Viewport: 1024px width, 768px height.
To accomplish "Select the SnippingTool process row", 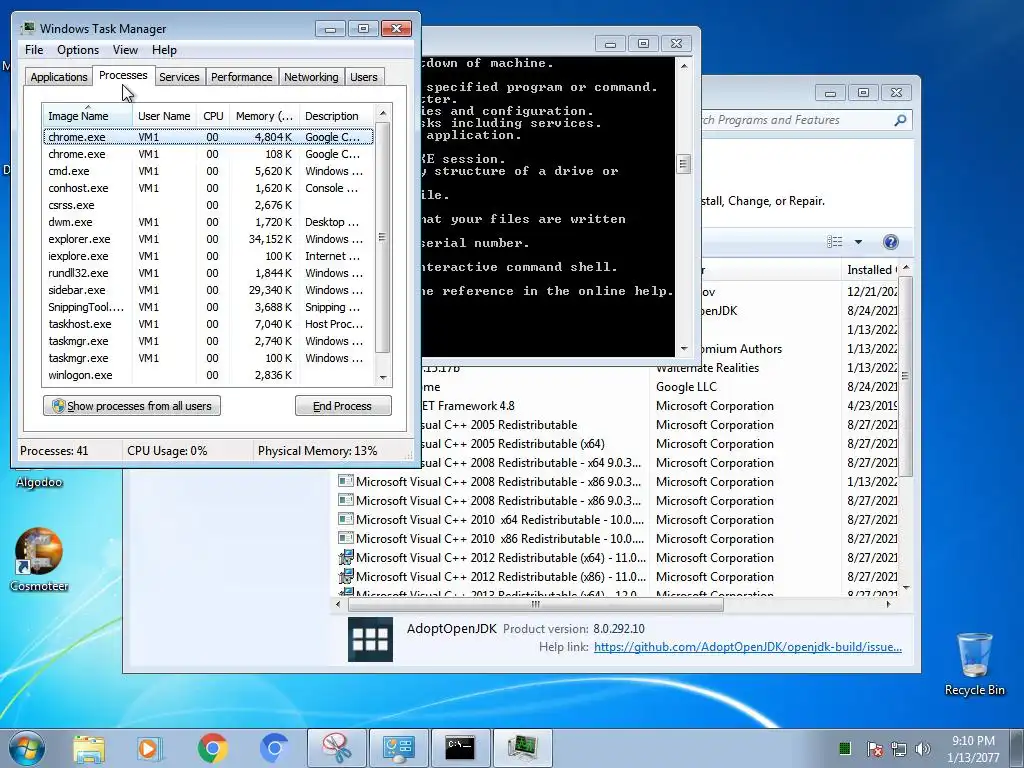I will coord(208,307).
